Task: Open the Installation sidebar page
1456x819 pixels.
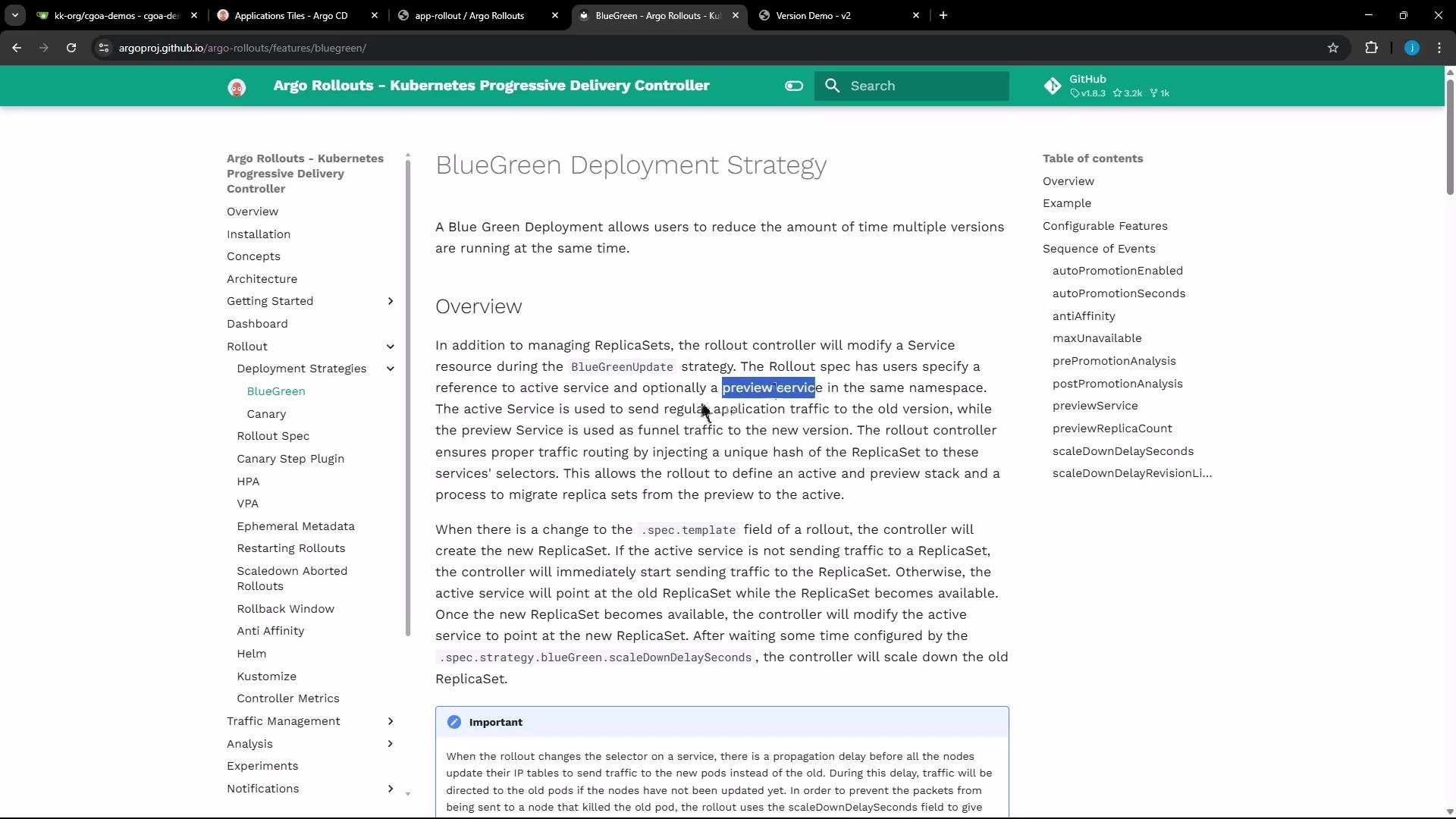Action: [x=259, y=234]
